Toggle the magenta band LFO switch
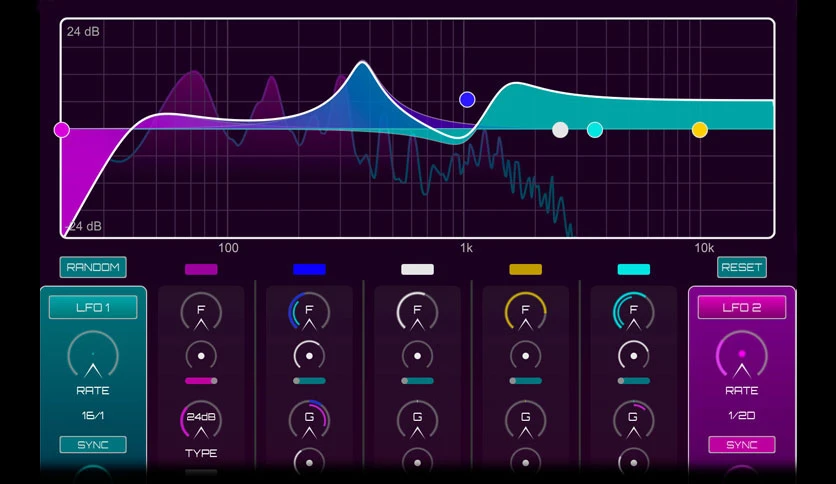Viewport: 836px width, 484px height. (x=201, y=381)
